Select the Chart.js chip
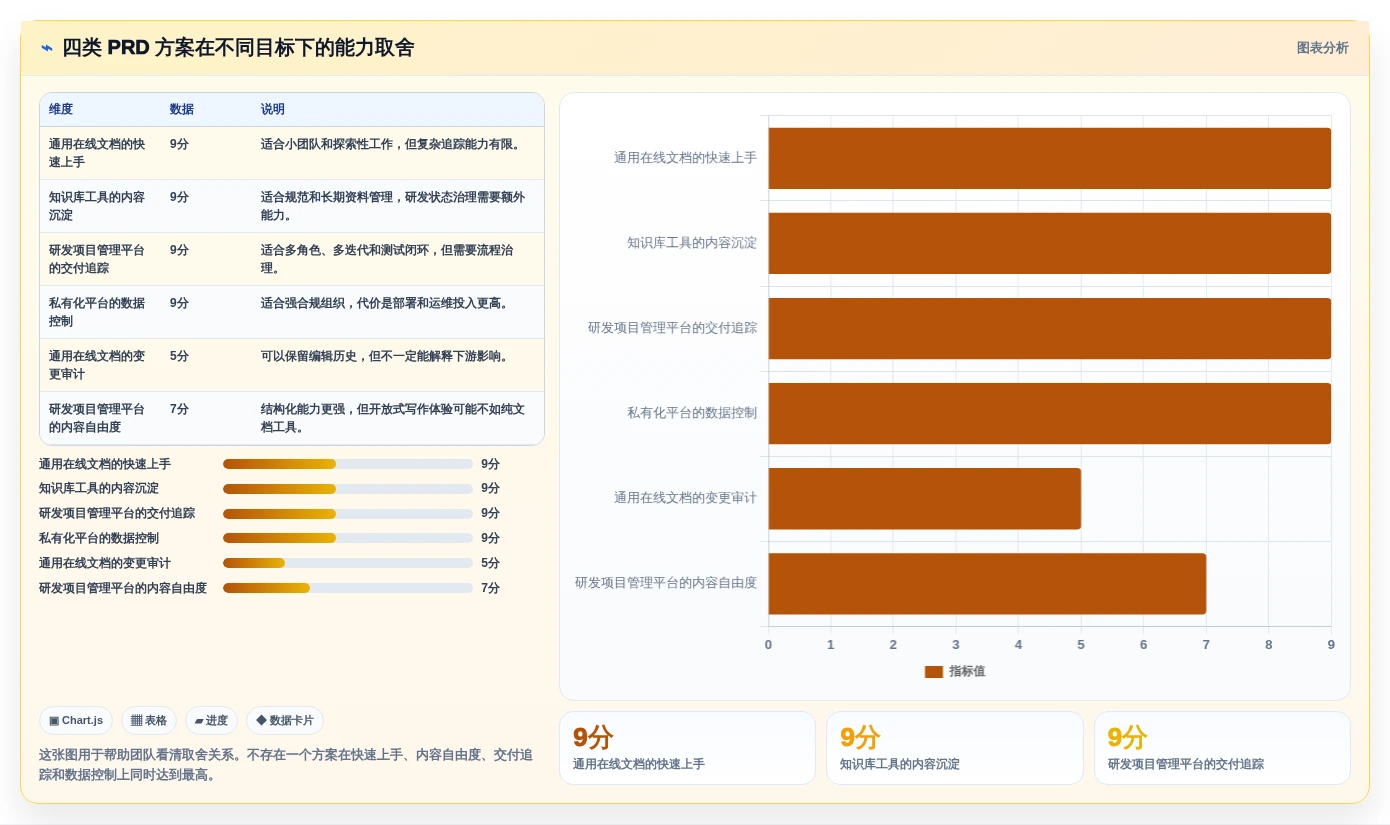The width and height of the screenshot is (1390, 825). pos(76,720)
